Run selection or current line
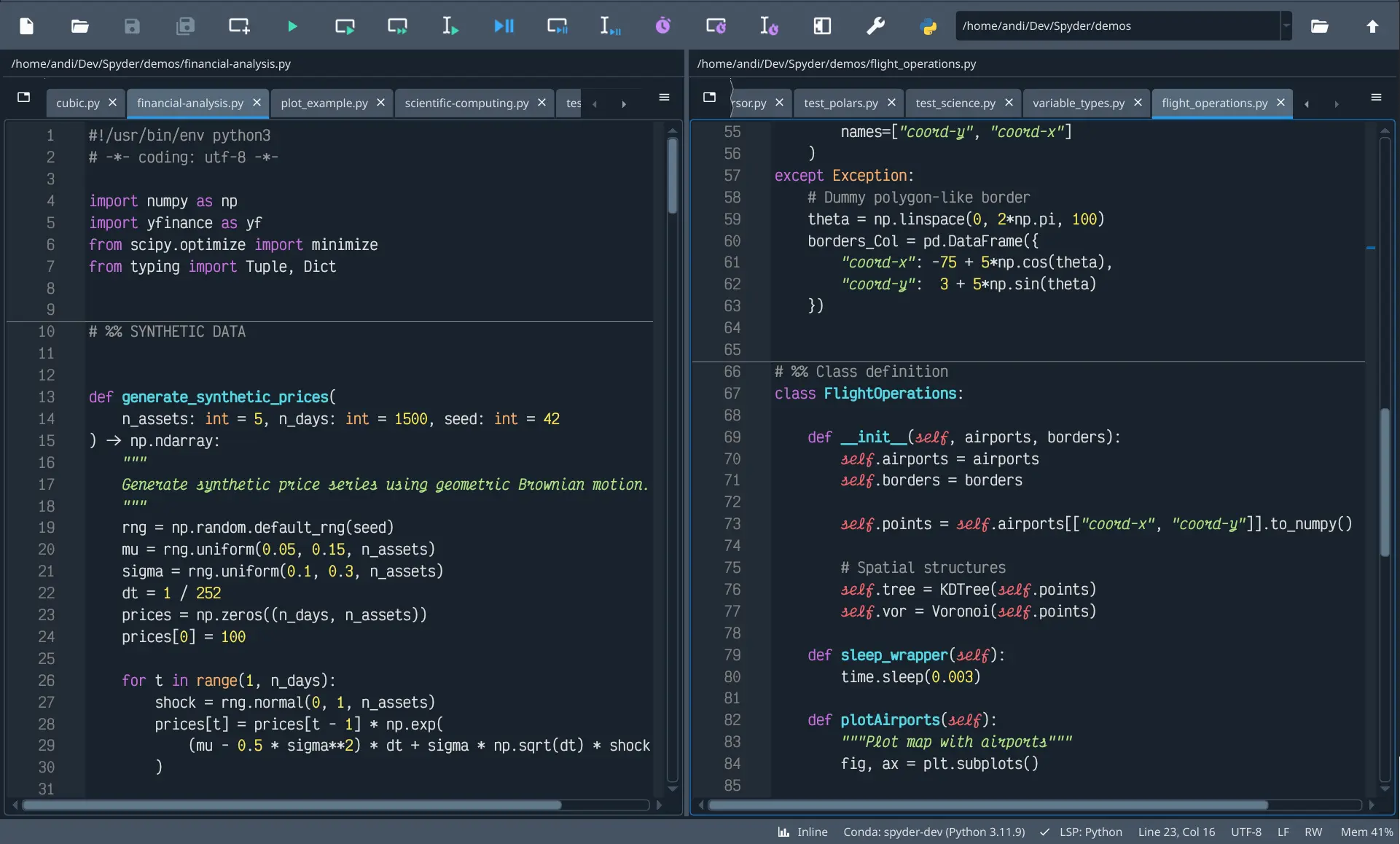 click(x=450, y=26)
